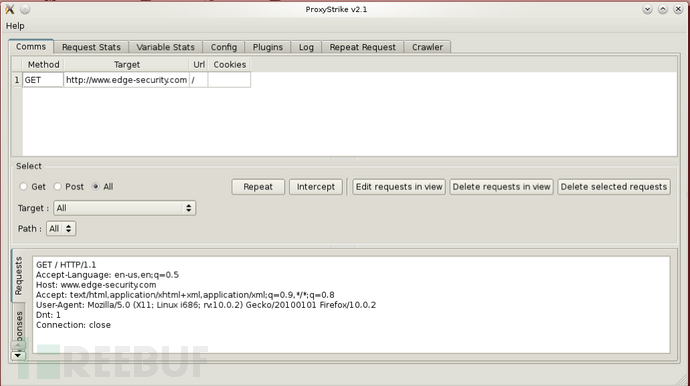Screen dimensions: 690x386
Task: Click the Target column header
Action: 127,65
